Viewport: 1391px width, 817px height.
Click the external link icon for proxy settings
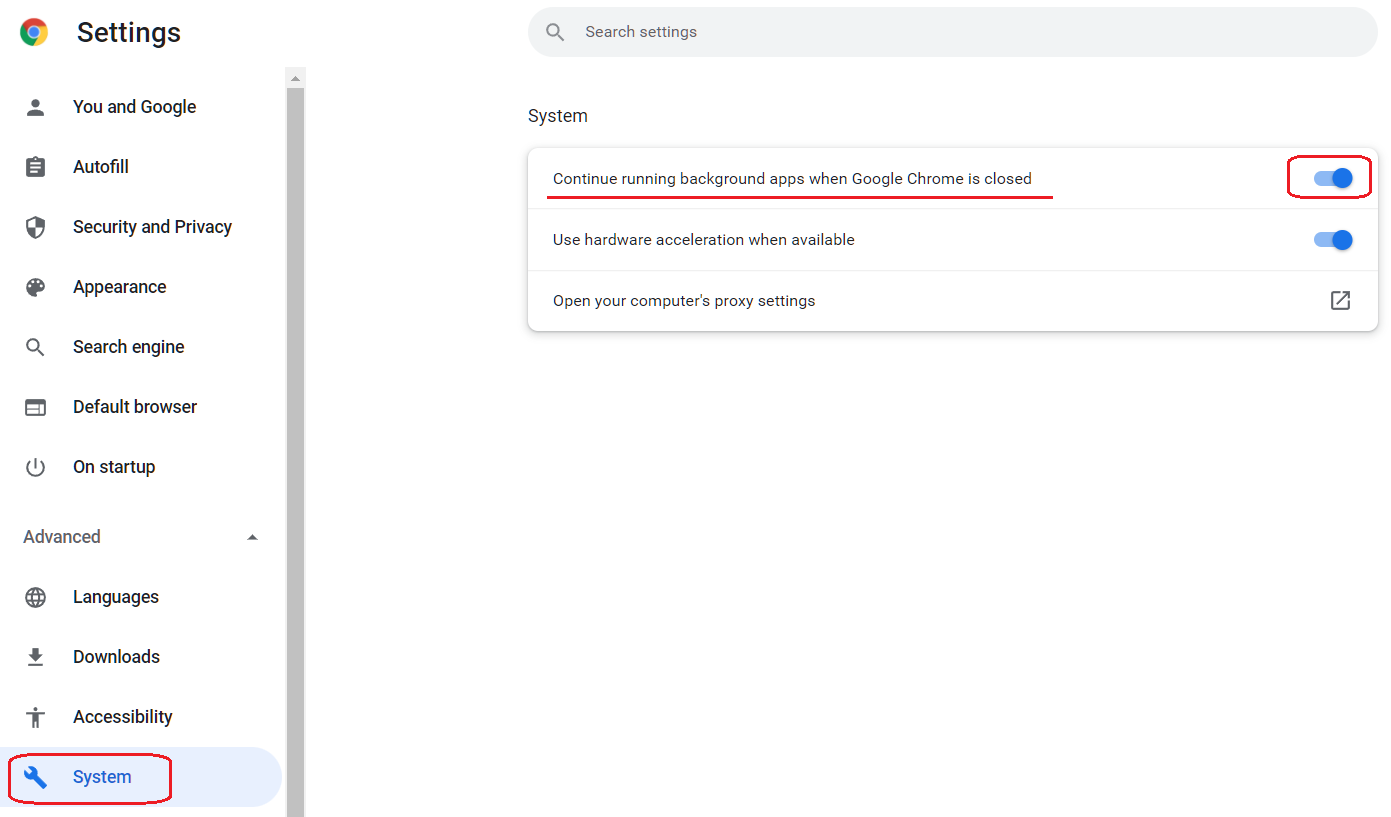click(1340, 300)
